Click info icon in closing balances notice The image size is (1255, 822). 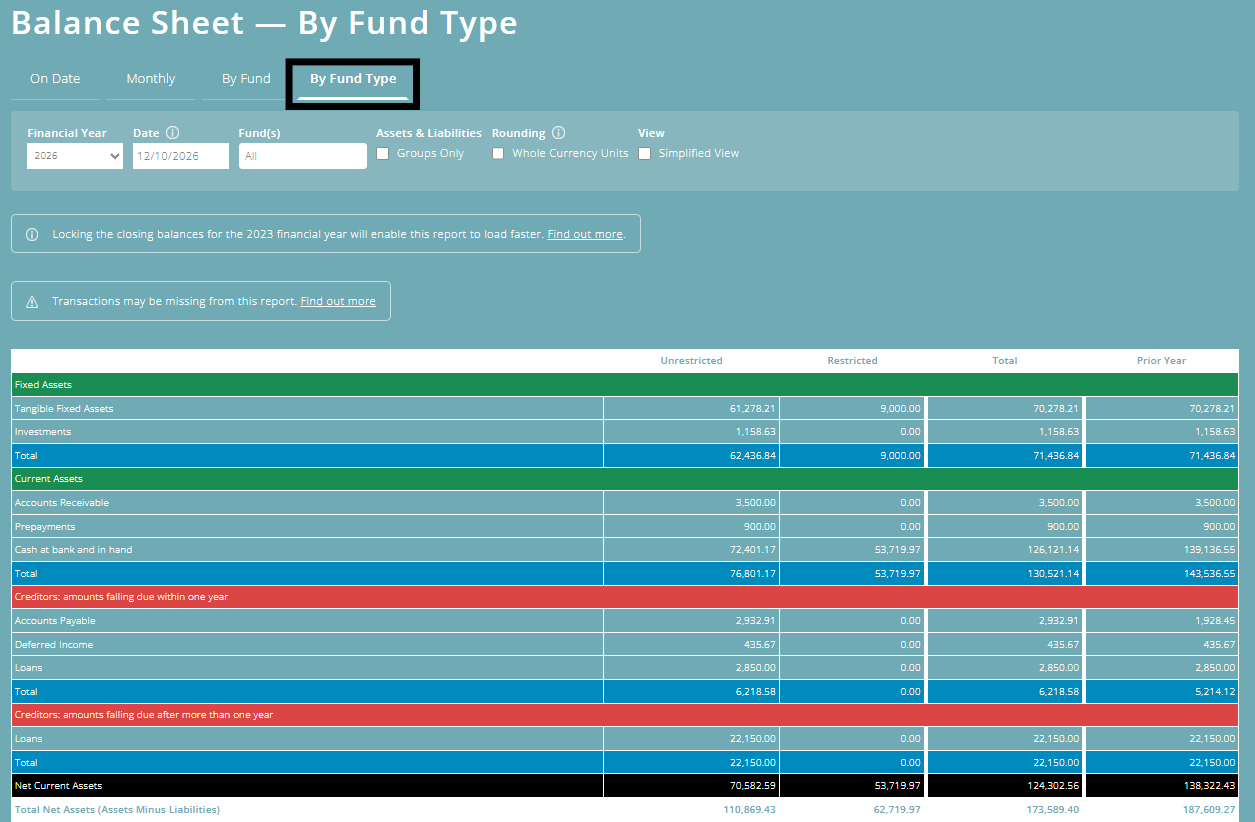(x=32, y=234)
